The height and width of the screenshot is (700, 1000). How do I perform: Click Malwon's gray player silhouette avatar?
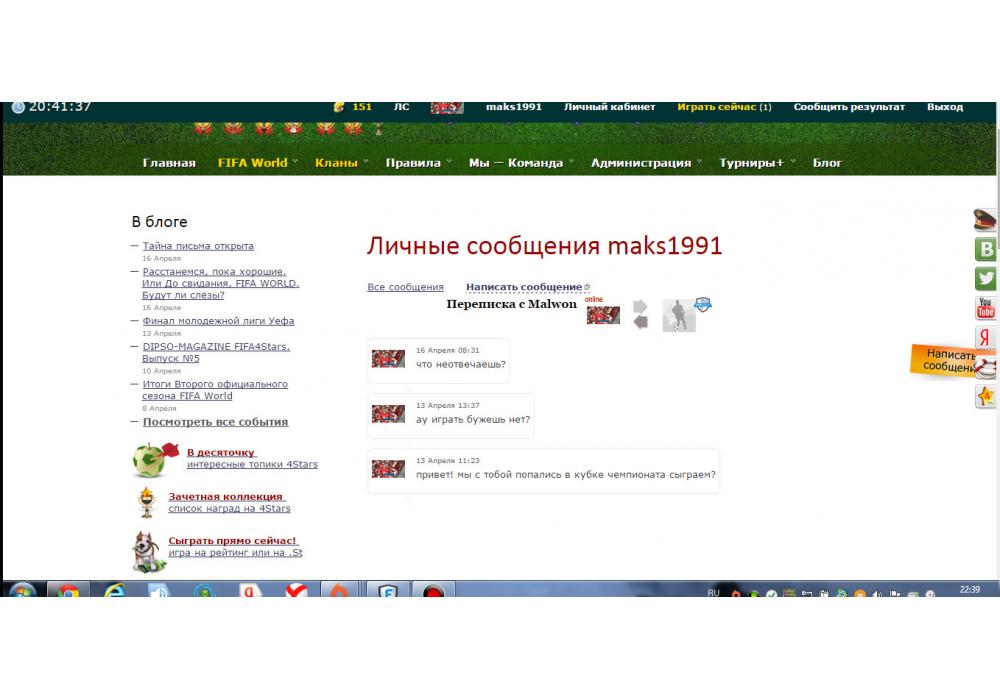(x=679, y=315)
